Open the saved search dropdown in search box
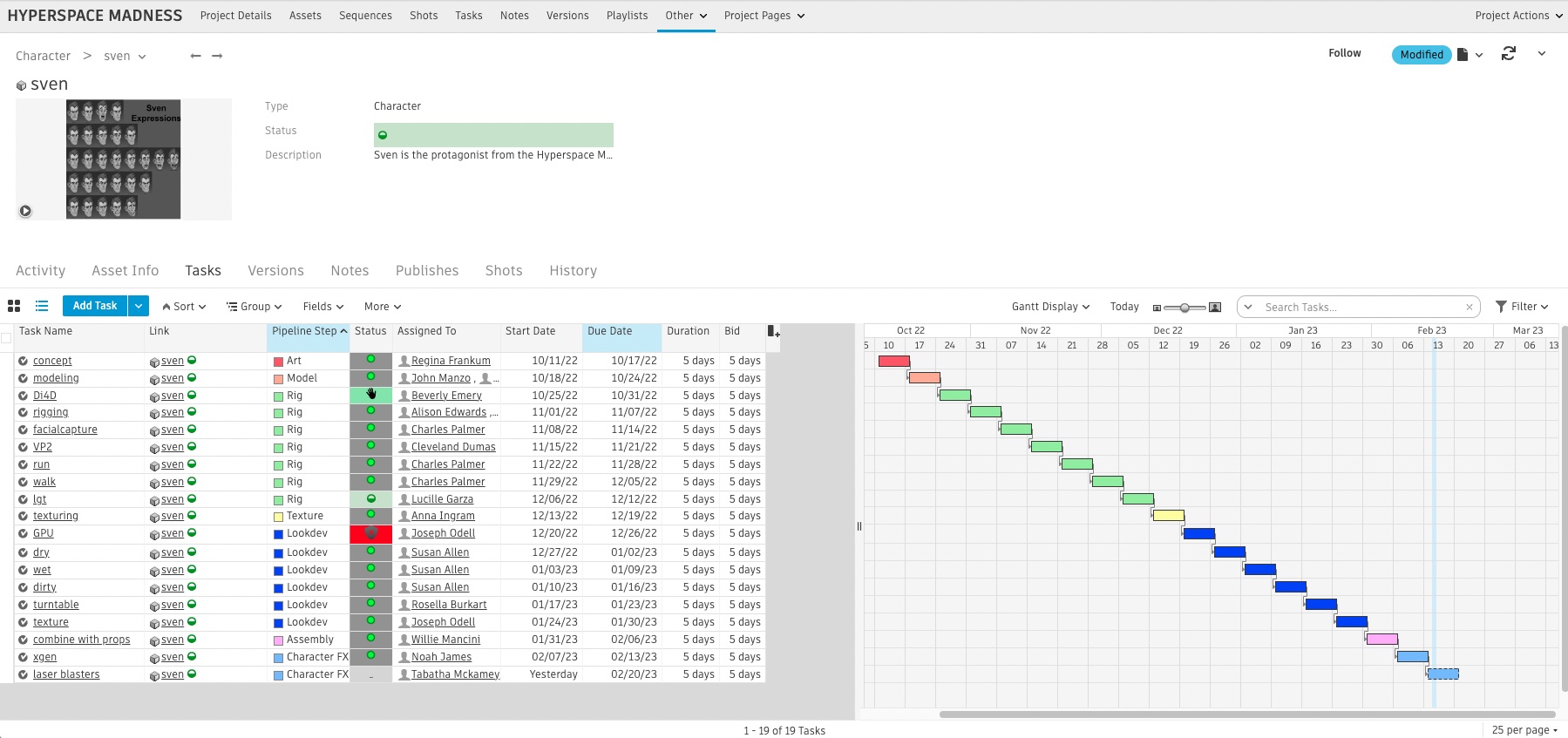 point(1248,307)
